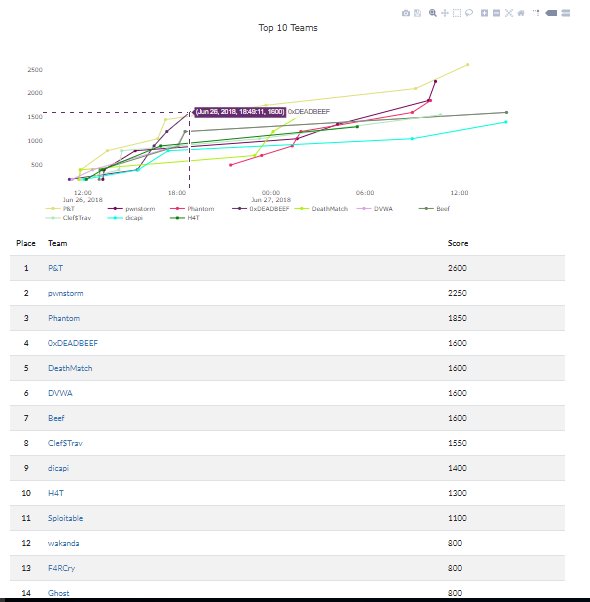
Task: Click the 06:00 x-axis tick label
Action: coord(365,193)
